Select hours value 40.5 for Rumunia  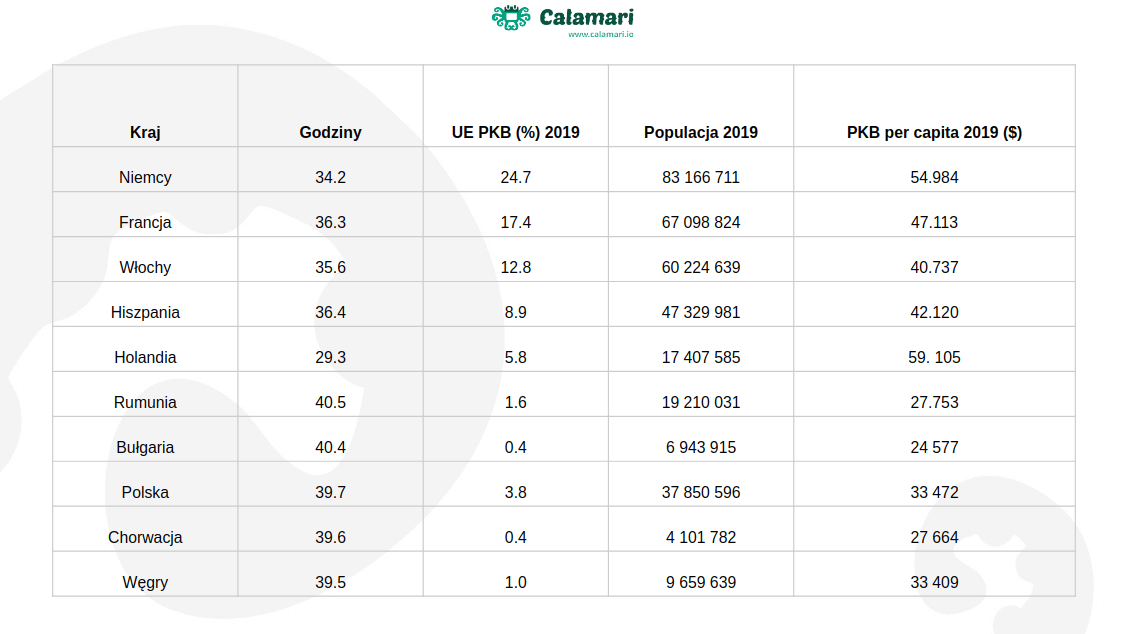tap(330, 402)
